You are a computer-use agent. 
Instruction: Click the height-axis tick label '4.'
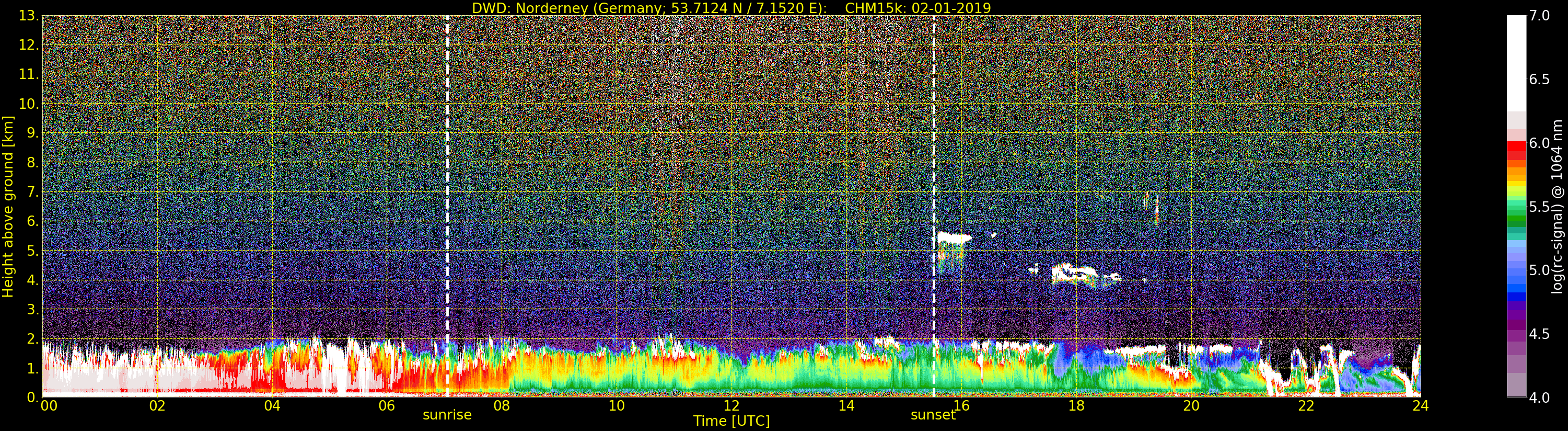coord(33,280)
